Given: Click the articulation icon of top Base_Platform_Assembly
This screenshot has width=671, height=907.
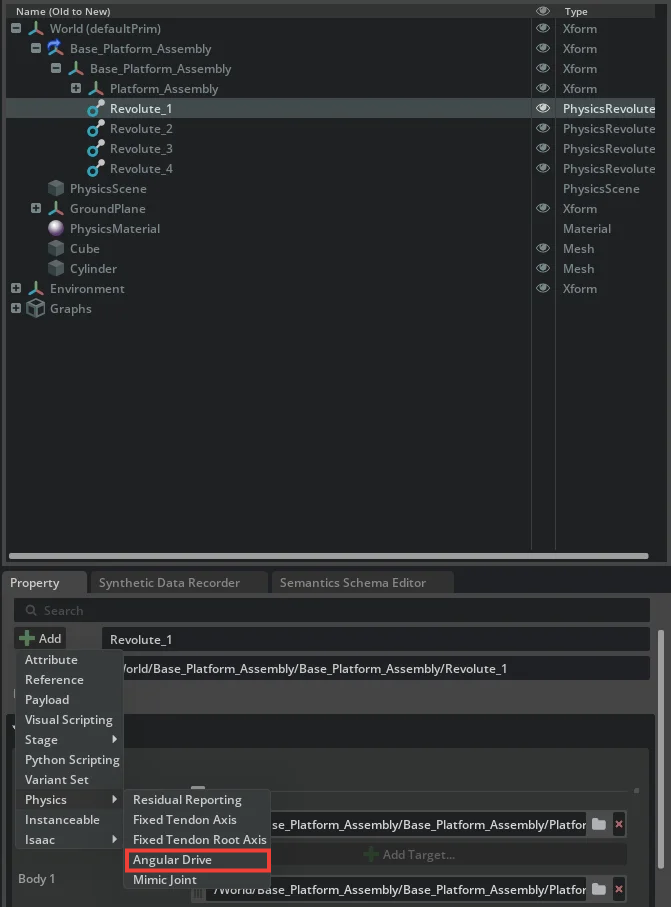Looking at the screenshot, I should tap(56, 49).
